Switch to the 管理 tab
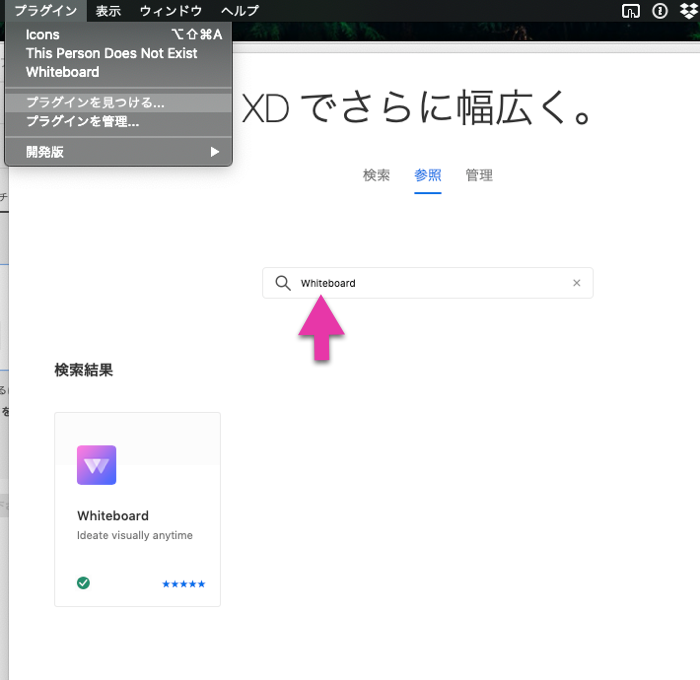 pos(479,175)
